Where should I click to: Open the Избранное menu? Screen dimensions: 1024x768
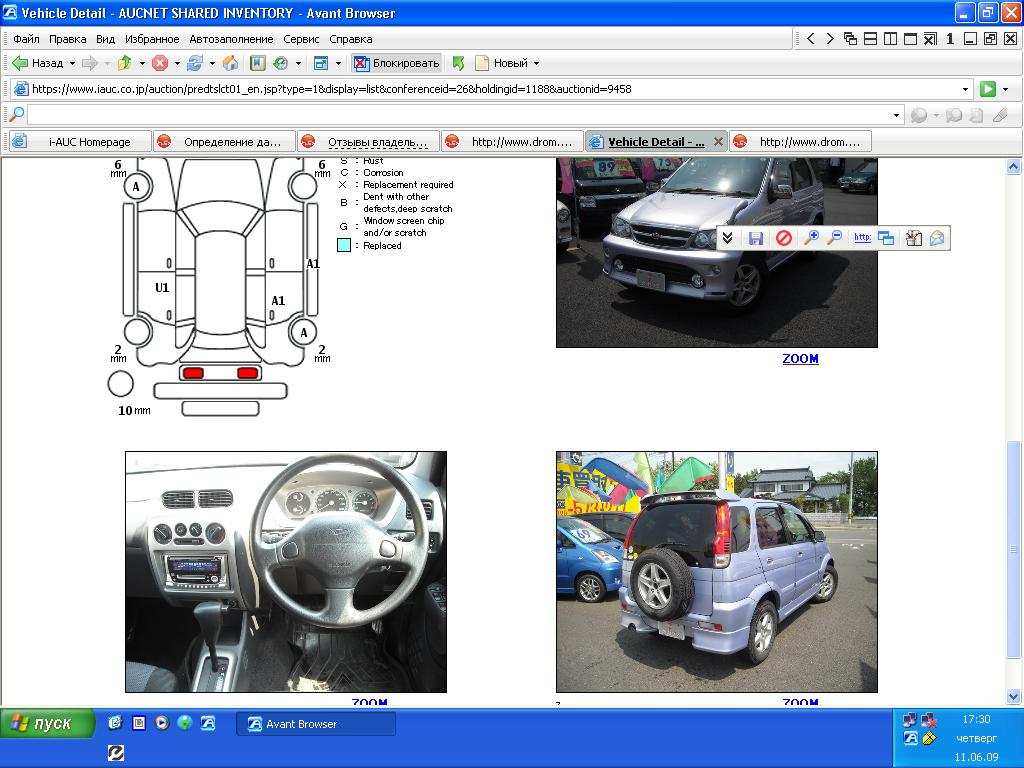tap(152, 39)
